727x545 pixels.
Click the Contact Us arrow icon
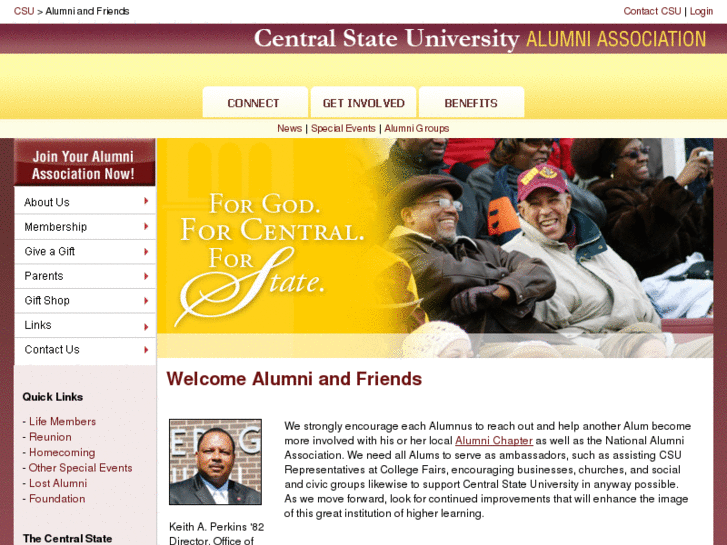point(146,350)
